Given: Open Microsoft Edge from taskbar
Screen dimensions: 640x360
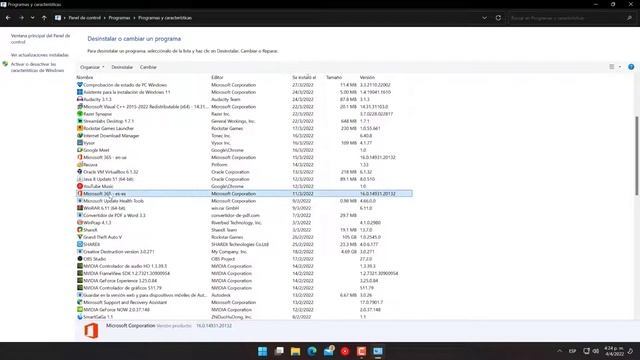Looking at the screenshot, I should pyautogui.click(x=312, y=351).
